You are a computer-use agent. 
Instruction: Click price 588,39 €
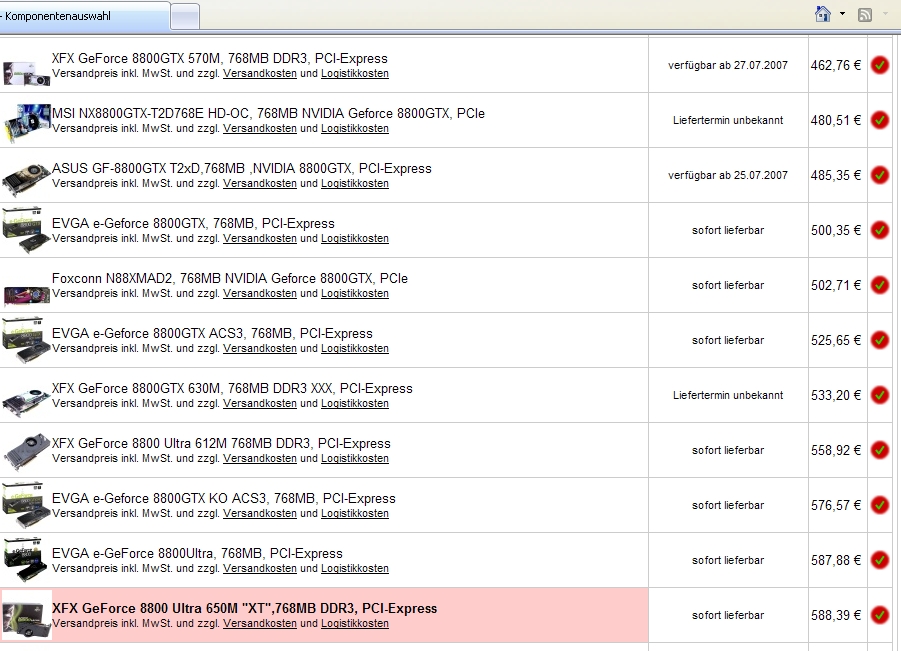pyautogui.click(x=836, y=615)
